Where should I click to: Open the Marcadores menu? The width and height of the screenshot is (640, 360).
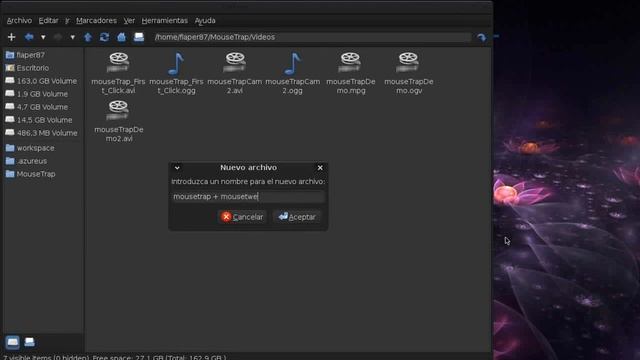[96, 20]
